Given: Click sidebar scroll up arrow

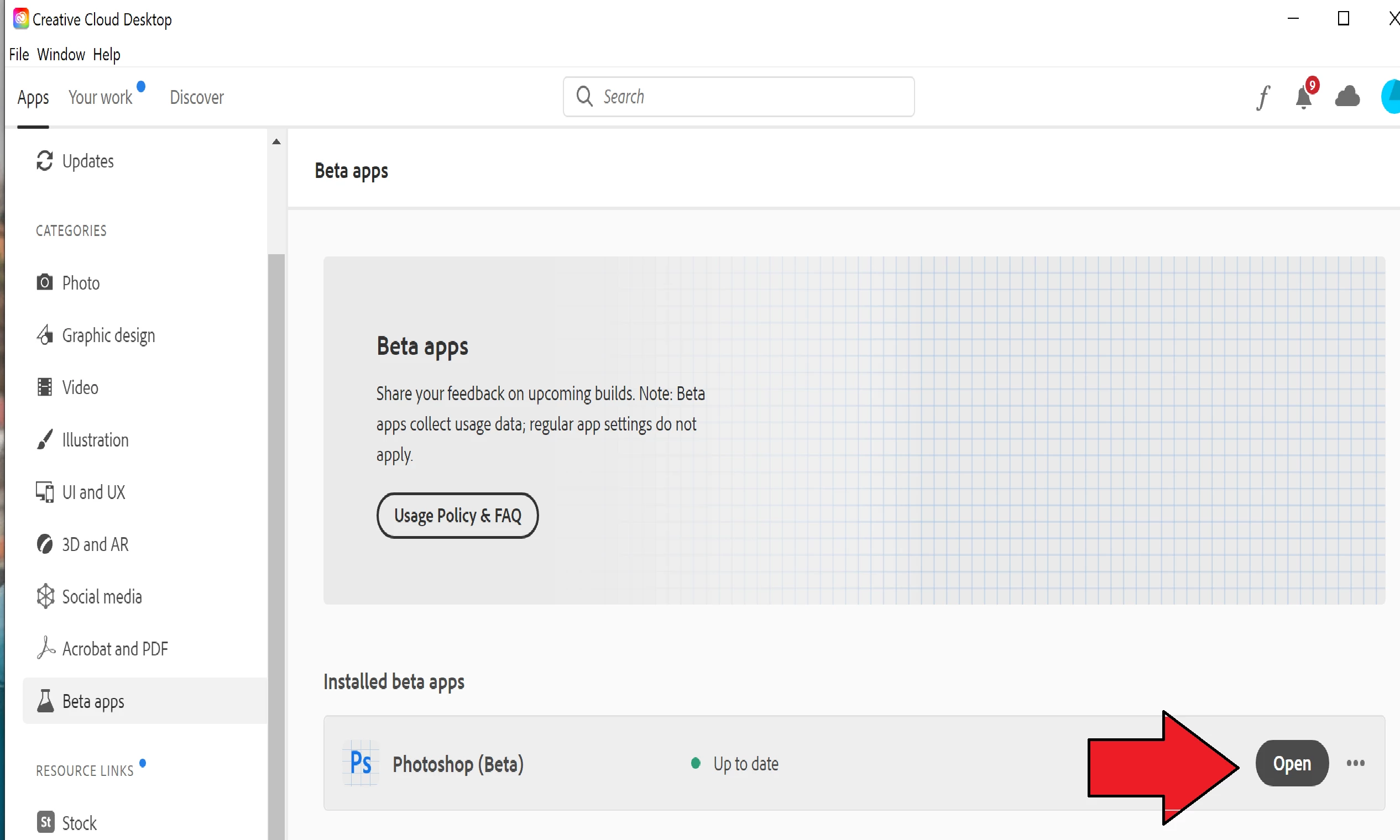Looking at the screenshot, I should click(x=276, y=142).
